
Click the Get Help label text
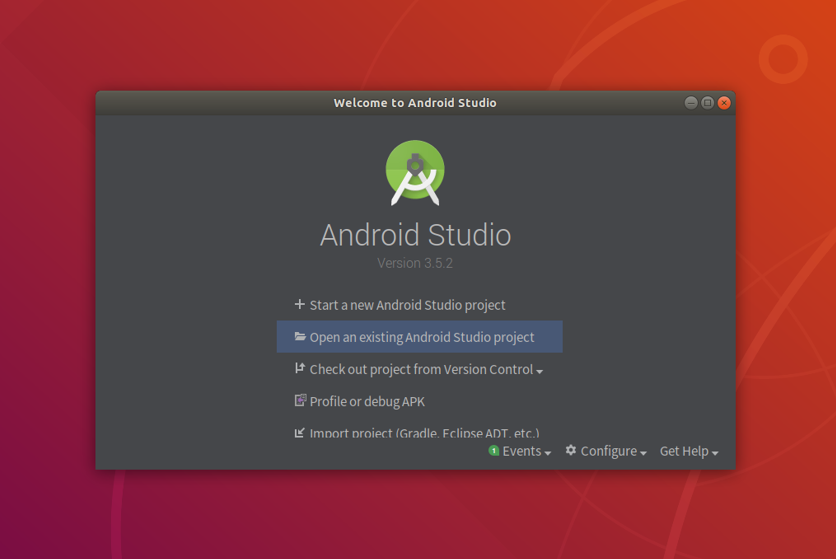pos(684,451)
